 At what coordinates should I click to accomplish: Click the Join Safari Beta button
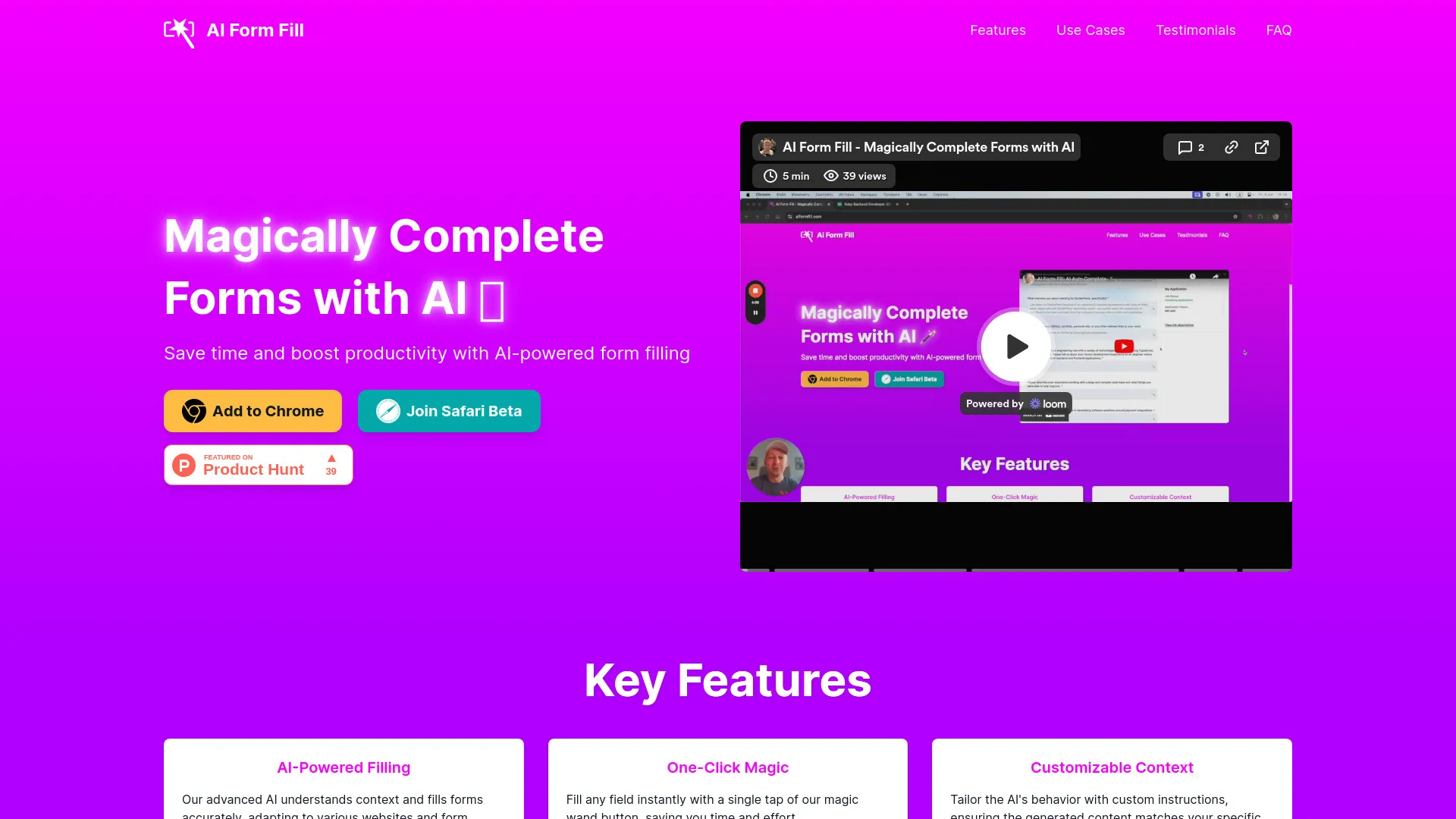point(449,411)
